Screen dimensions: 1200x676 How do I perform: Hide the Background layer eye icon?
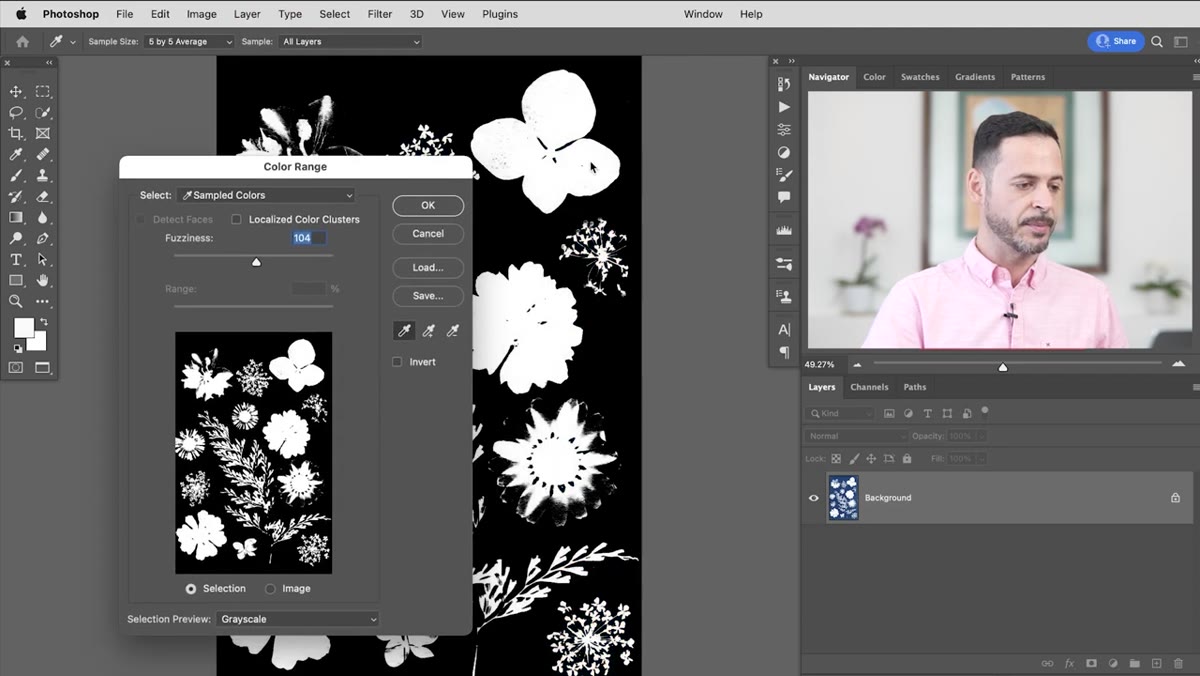tap(813, 498)
